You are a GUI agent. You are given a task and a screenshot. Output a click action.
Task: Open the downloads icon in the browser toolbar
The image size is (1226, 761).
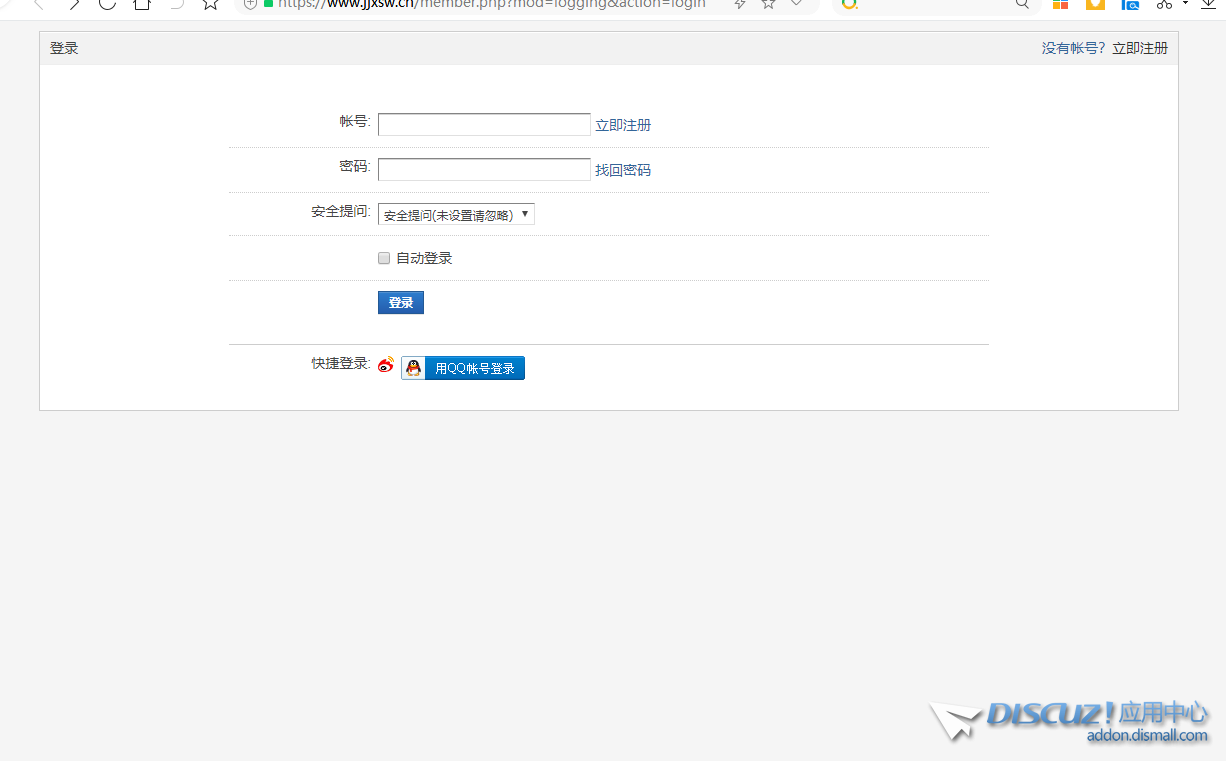click(1209, 4)
